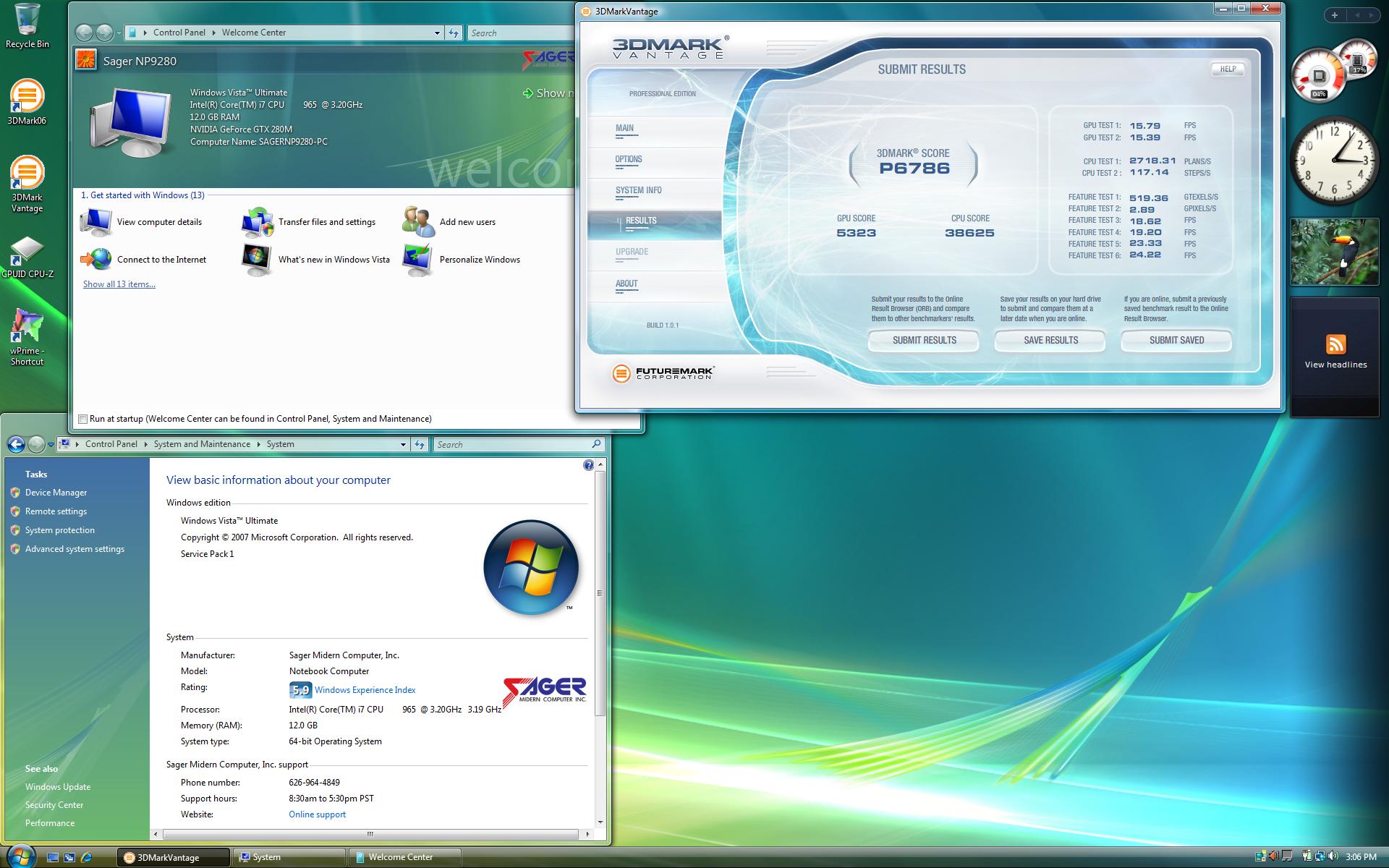The image size is (1389, 868).
Task: Switch to System taskbar button
Action: click(x=289, y=857)
